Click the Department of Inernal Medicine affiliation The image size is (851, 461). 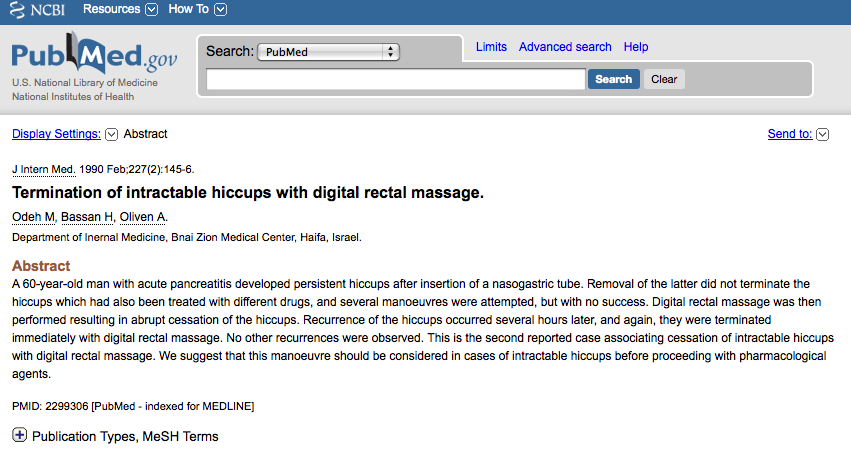coord(187,237)
